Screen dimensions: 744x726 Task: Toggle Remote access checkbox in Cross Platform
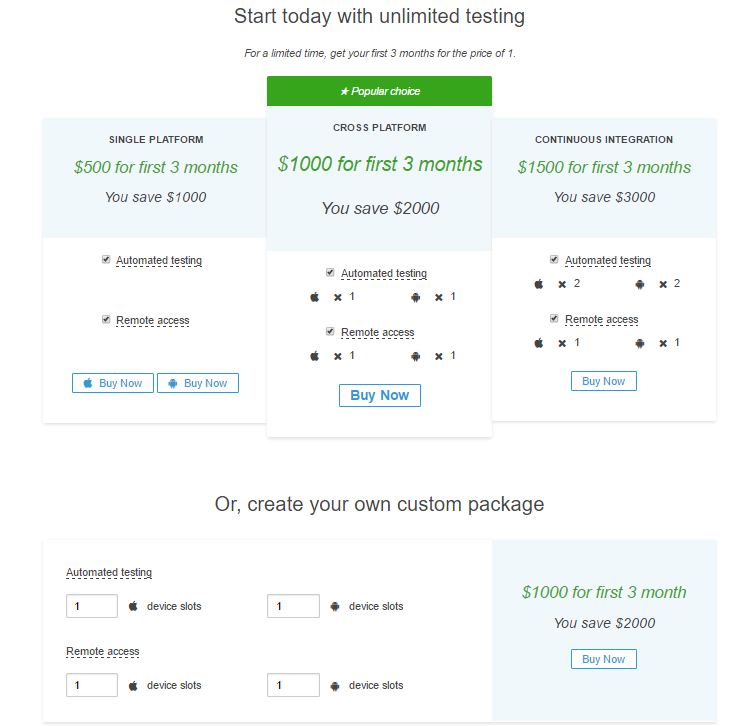coord(331,331)
